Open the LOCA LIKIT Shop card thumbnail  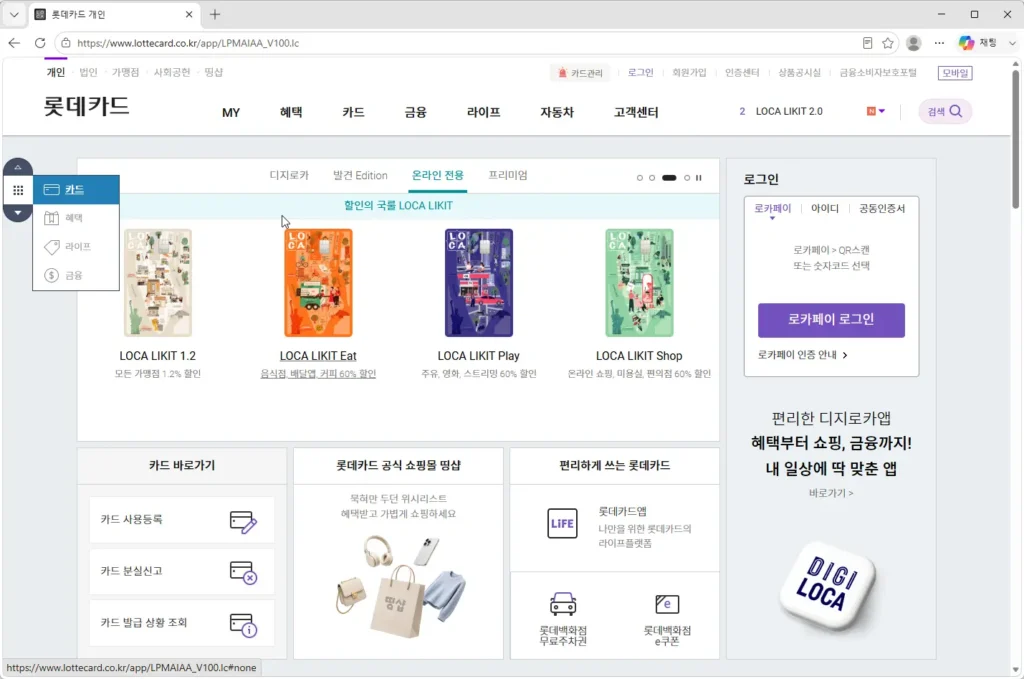pyautogui.click(x=639, y=283)
